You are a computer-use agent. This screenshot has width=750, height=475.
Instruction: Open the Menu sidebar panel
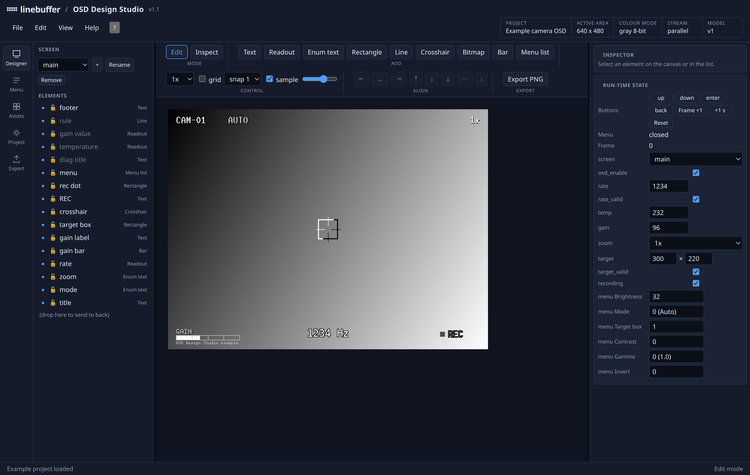tap(16, 84)
